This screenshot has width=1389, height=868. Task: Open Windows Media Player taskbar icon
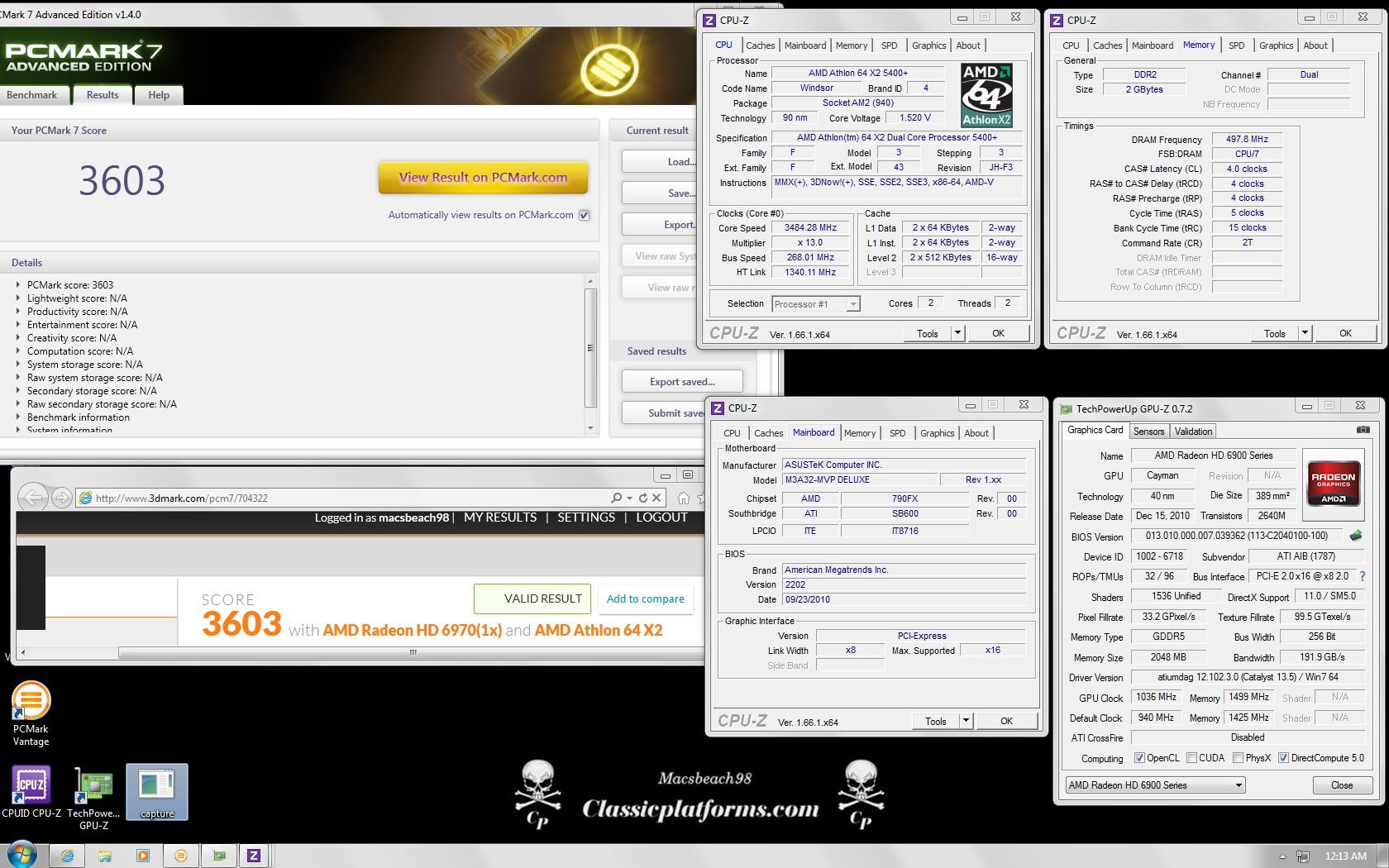point(143,856)
